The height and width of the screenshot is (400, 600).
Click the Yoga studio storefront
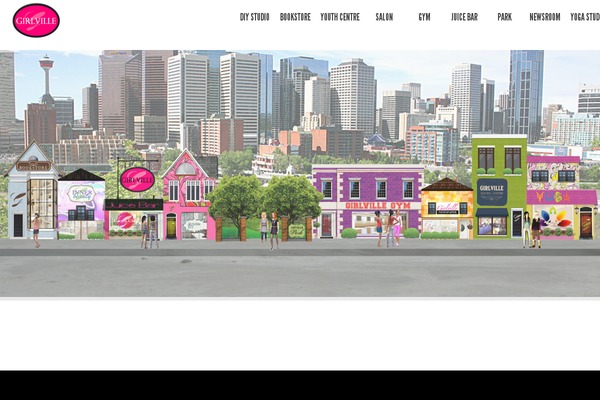pyautogui.click(x=561, y=198)
